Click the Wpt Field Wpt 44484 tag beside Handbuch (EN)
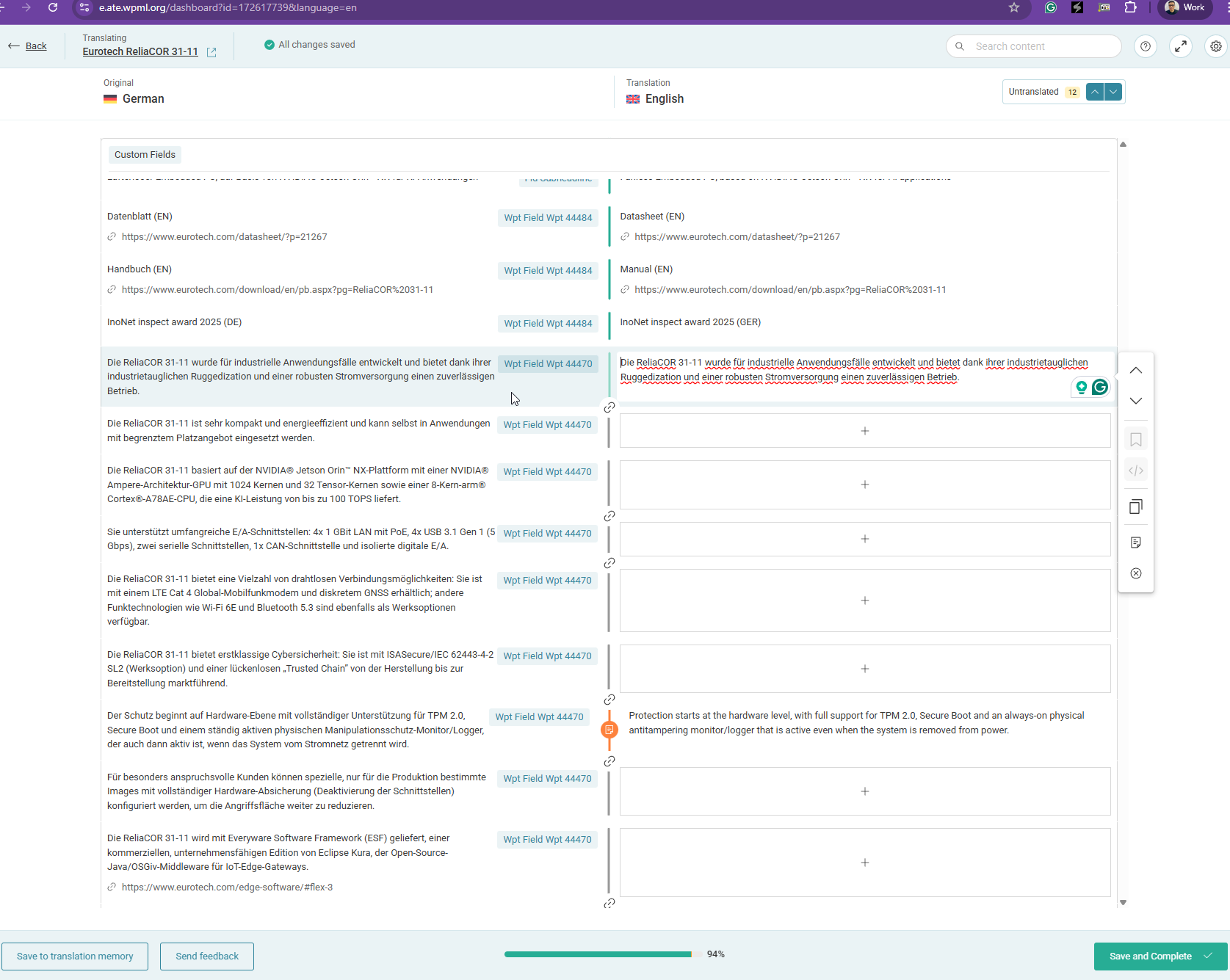The height and width of the screenshot is (980, 1230). [x=548, y=271]
